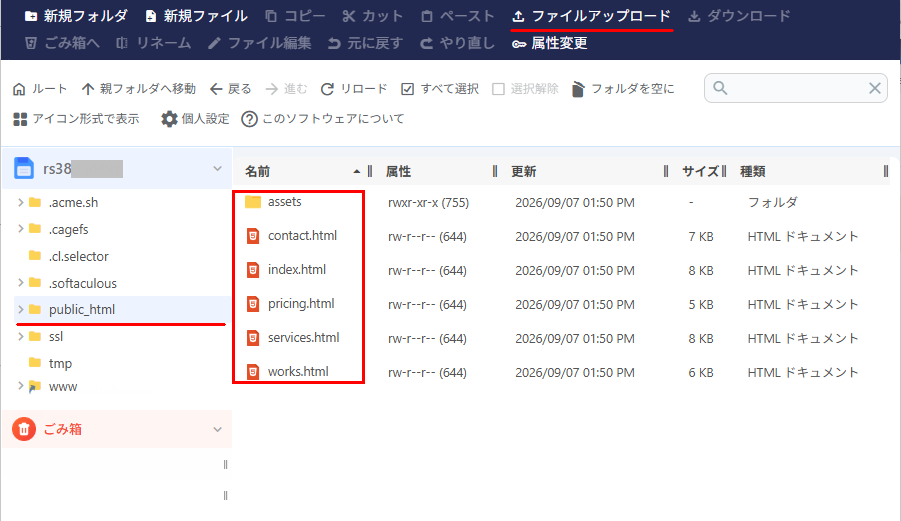Select pricing.html file
This screenshot has height=521, width=901.
(301, 304)
